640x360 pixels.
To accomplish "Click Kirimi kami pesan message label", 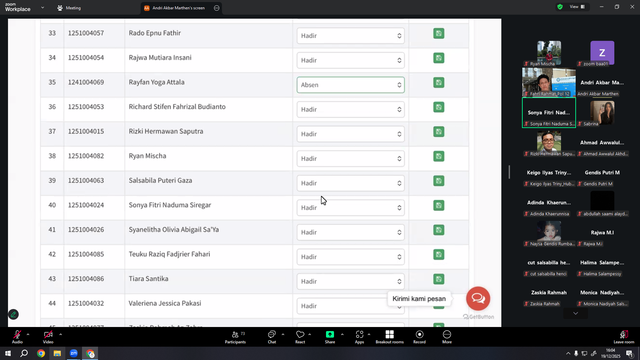I will 419,299.
